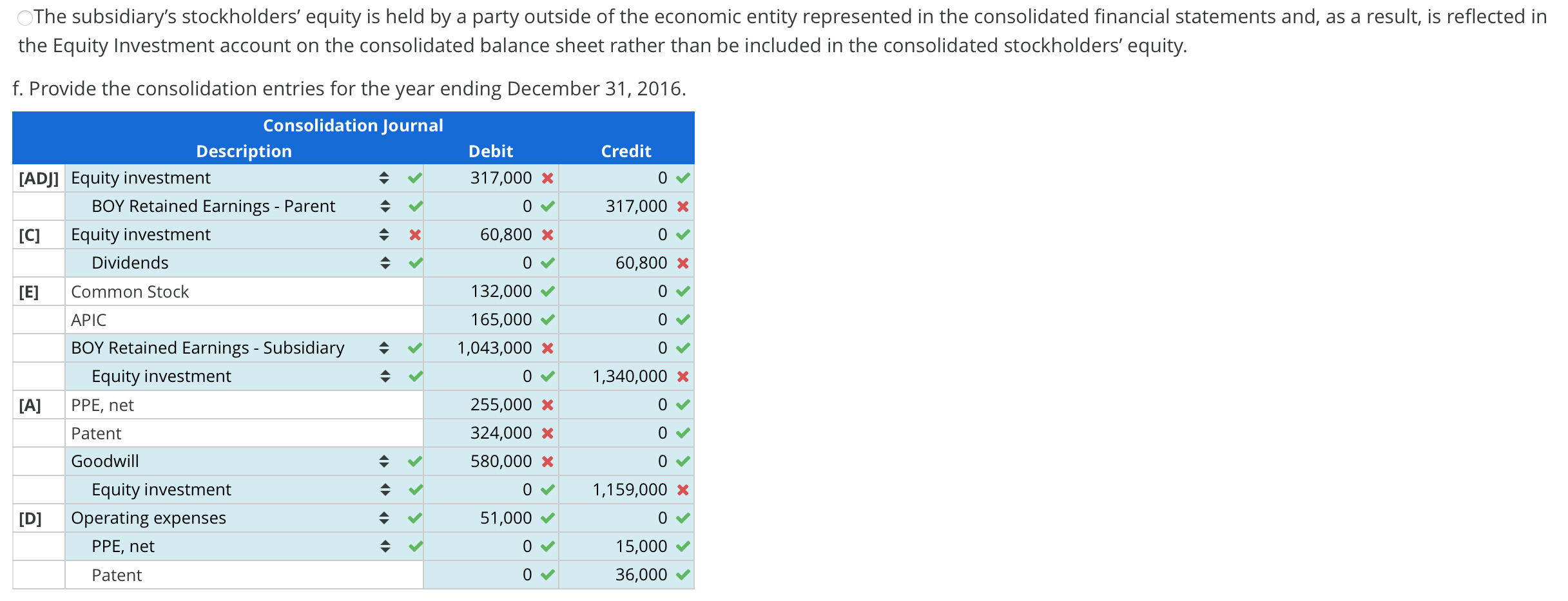This screenshot has width=1568, height=601.
Task: Click the green check on the Operating expenses row
Action: (x=415, y=518)
